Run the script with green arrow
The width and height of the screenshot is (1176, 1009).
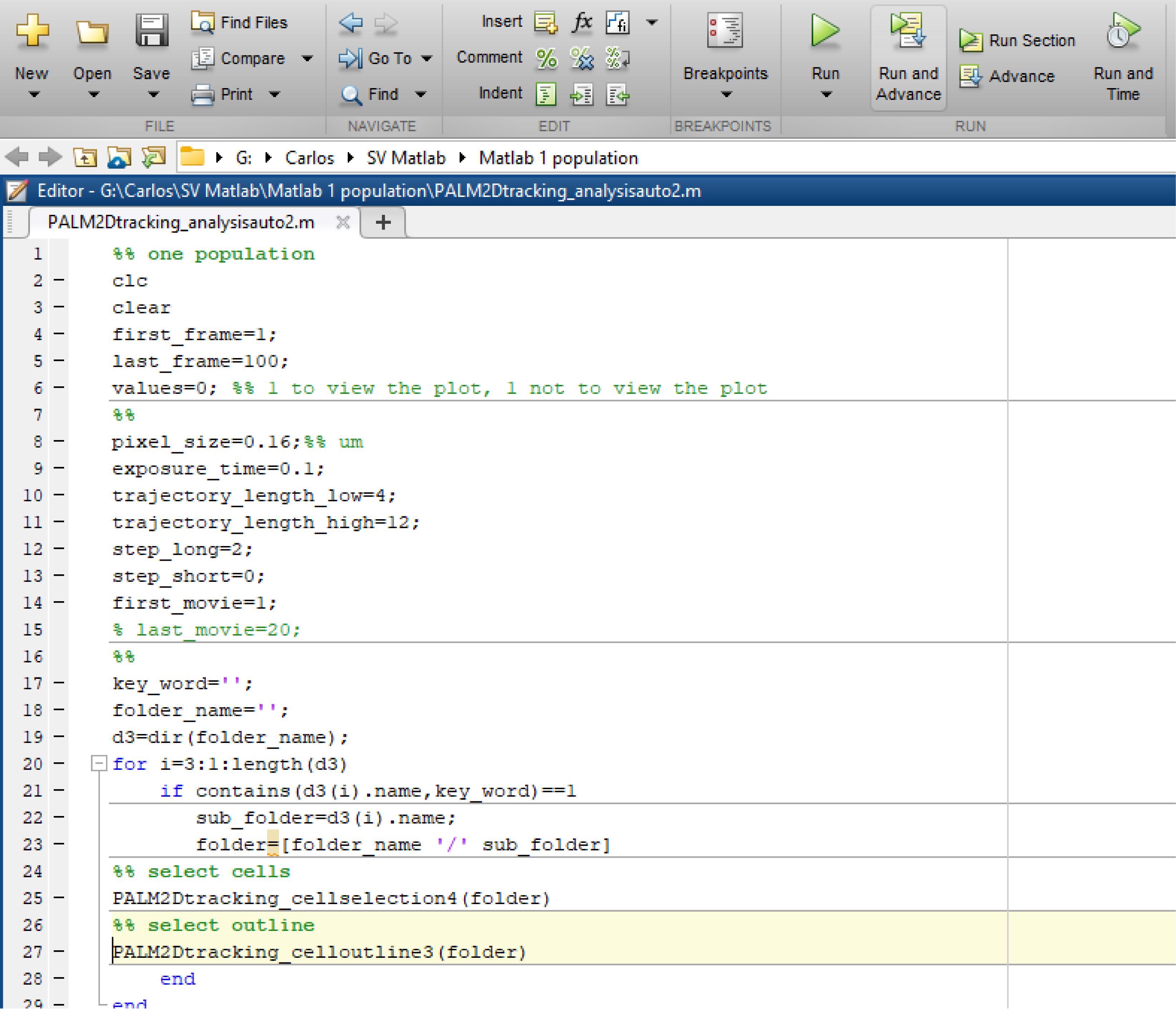(825, 31)
